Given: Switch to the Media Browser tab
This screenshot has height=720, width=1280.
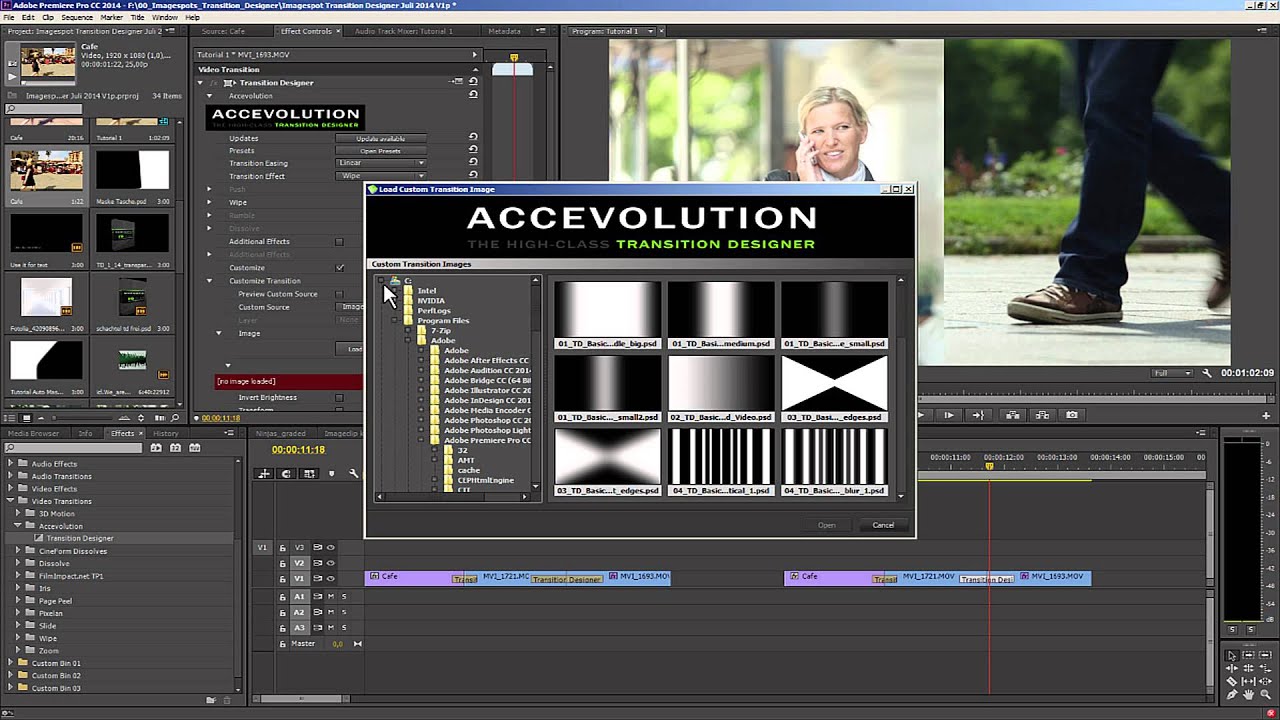Looking at the screenshot, I should [x=33, y=433].
